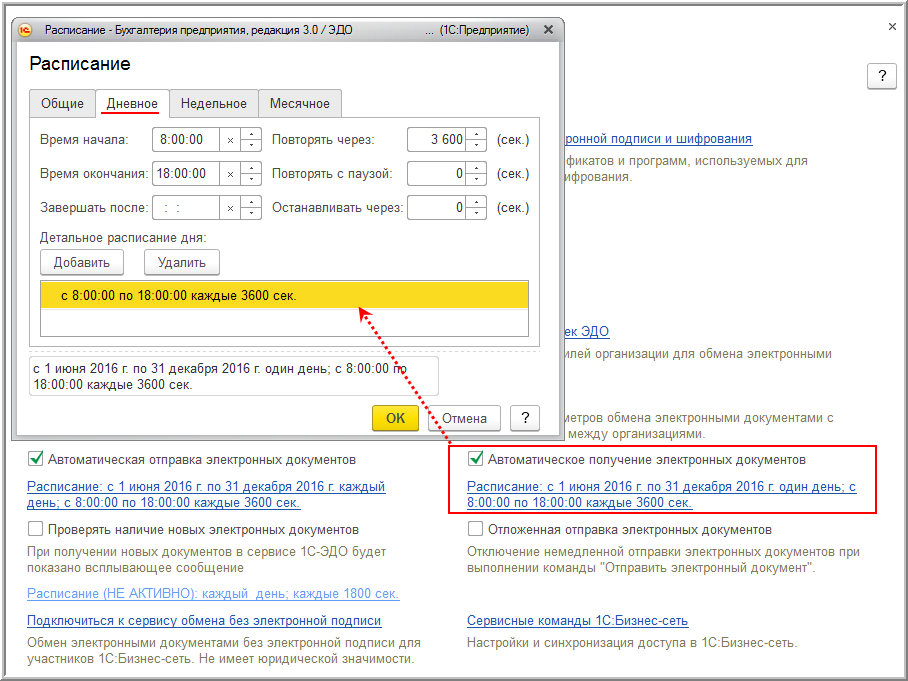Open help with the ? button in Расписание dialog
The image size is (908, 681).
(x=525, y=418)
